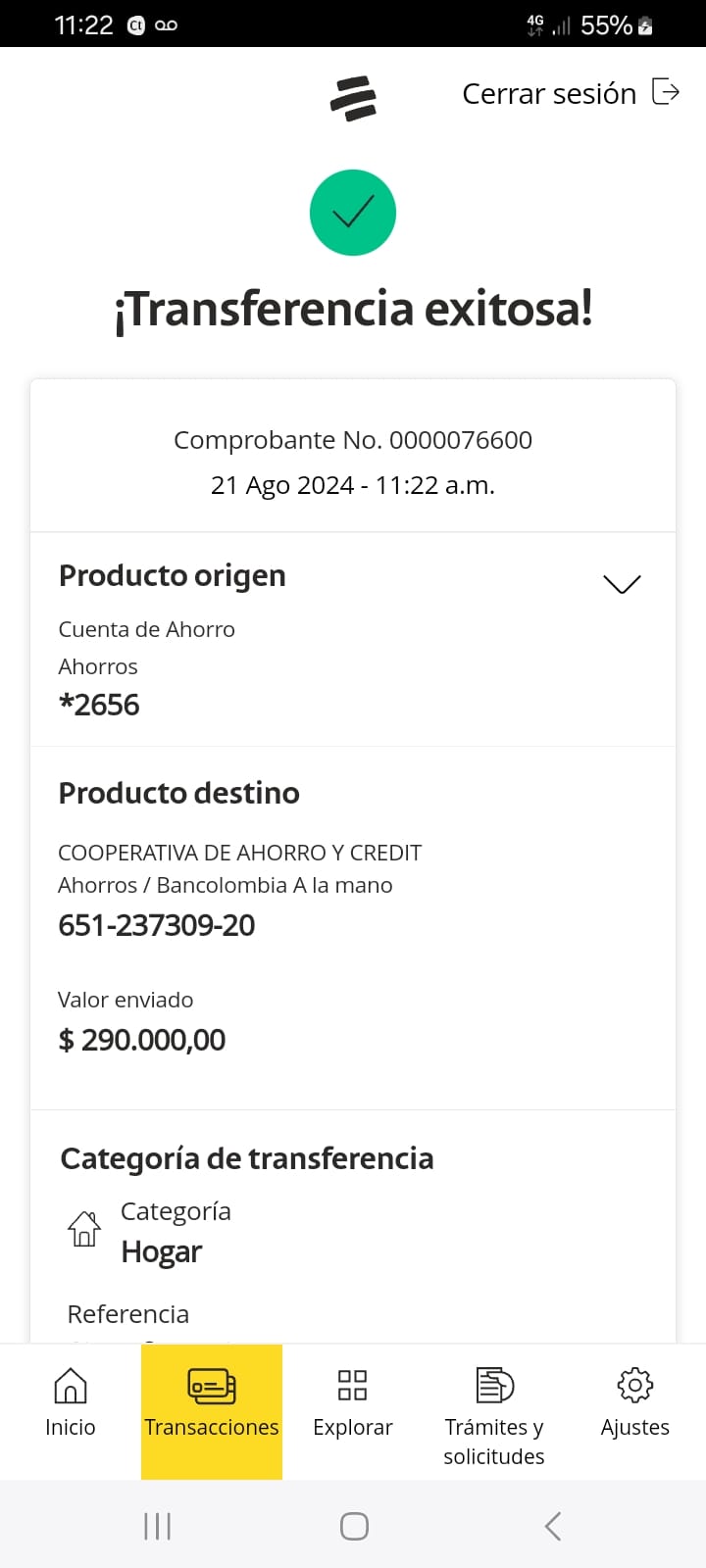Open the Explorar grid icon
Screen dimensions: 706x1568
(352, 1386)
